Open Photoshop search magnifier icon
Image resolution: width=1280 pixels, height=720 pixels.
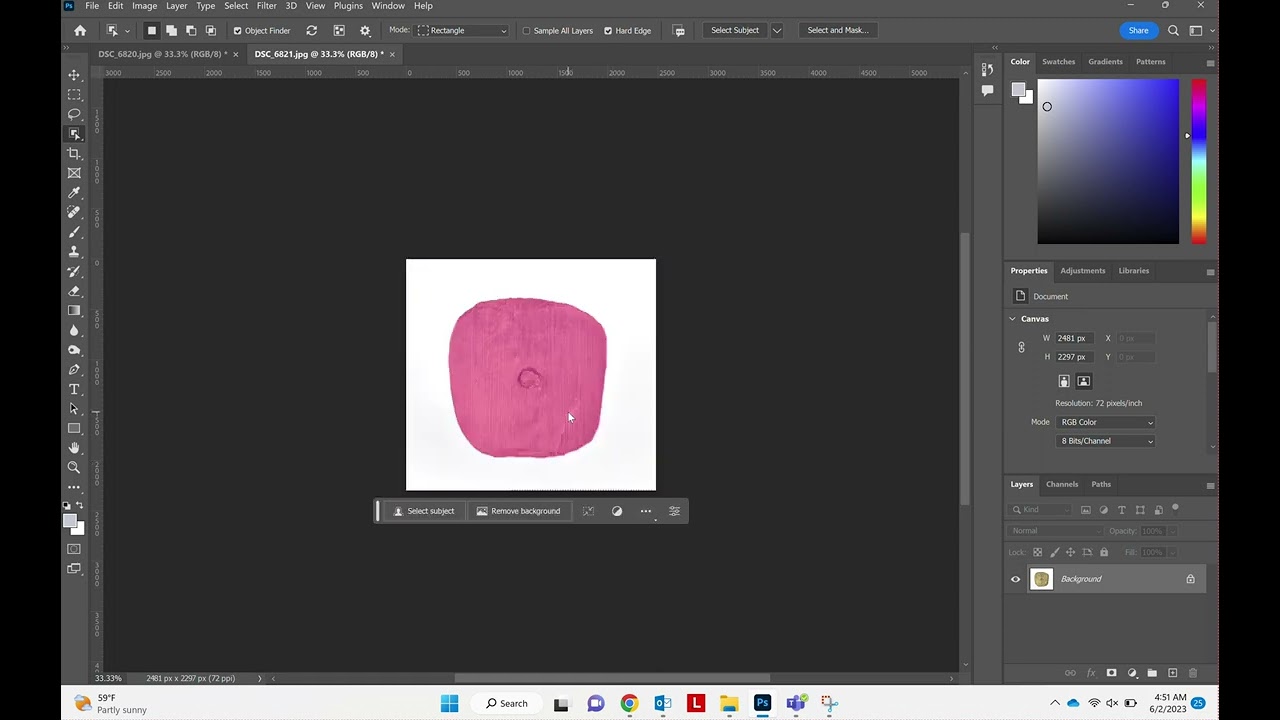pos(1174,30)
